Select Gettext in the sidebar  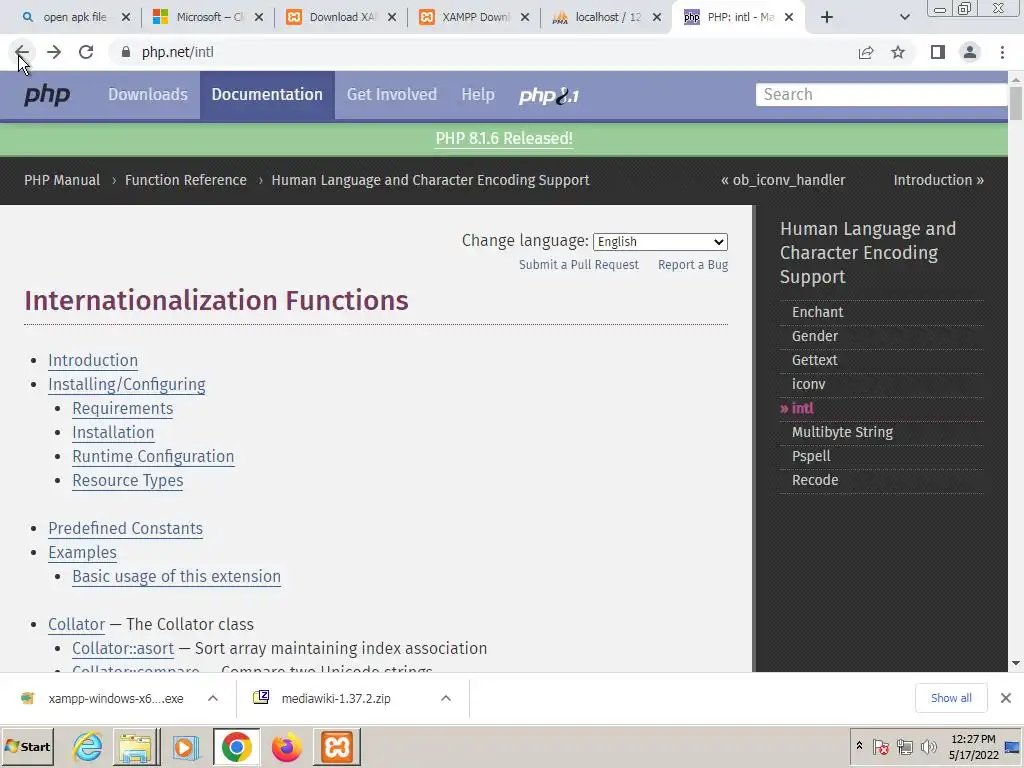click(x=814, y=360)
